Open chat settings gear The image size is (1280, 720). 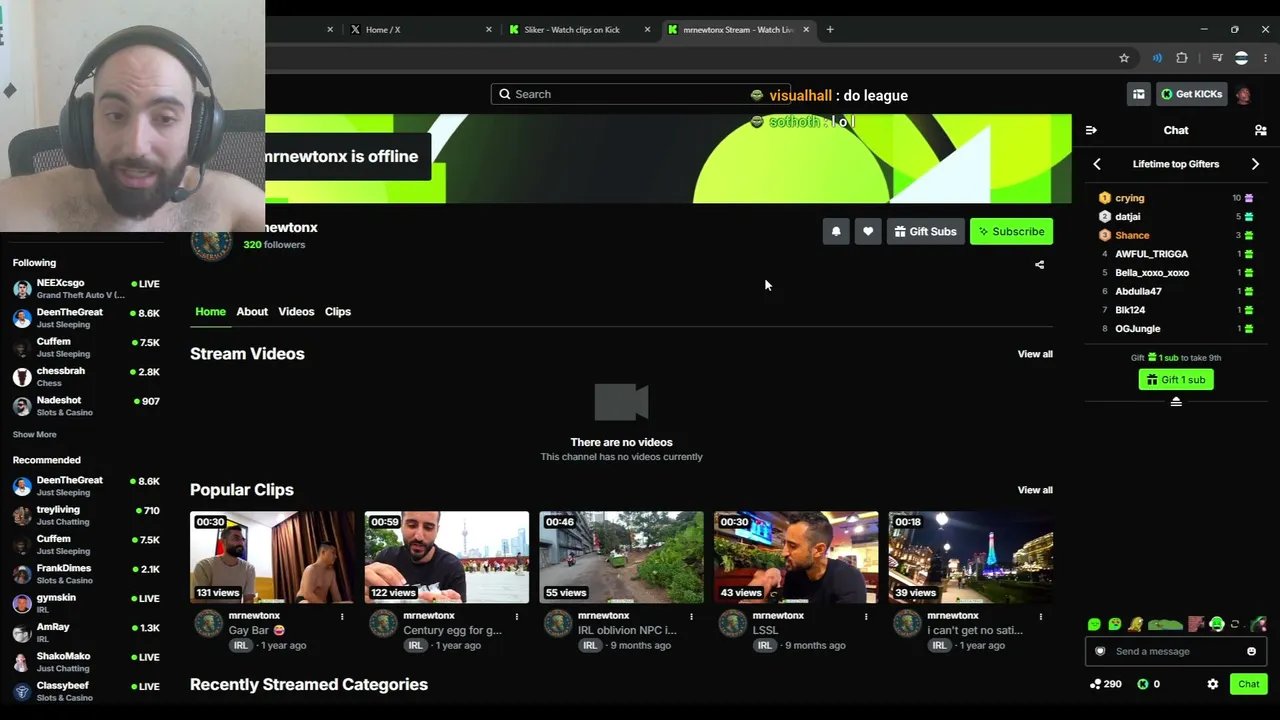coord(1213,684)
